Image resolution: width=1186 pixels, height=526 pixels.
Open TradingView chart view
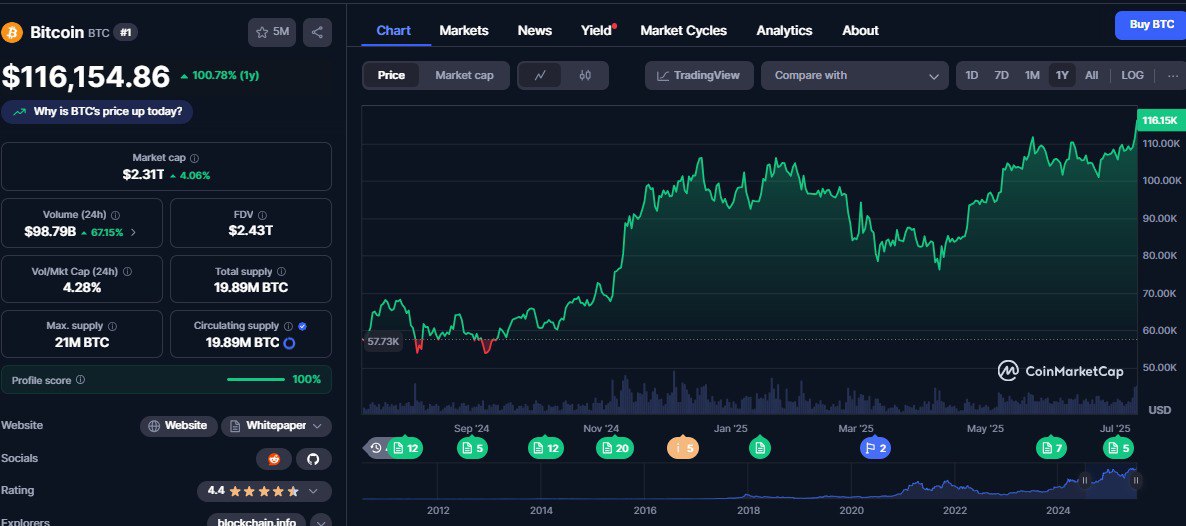coord(699,75)
